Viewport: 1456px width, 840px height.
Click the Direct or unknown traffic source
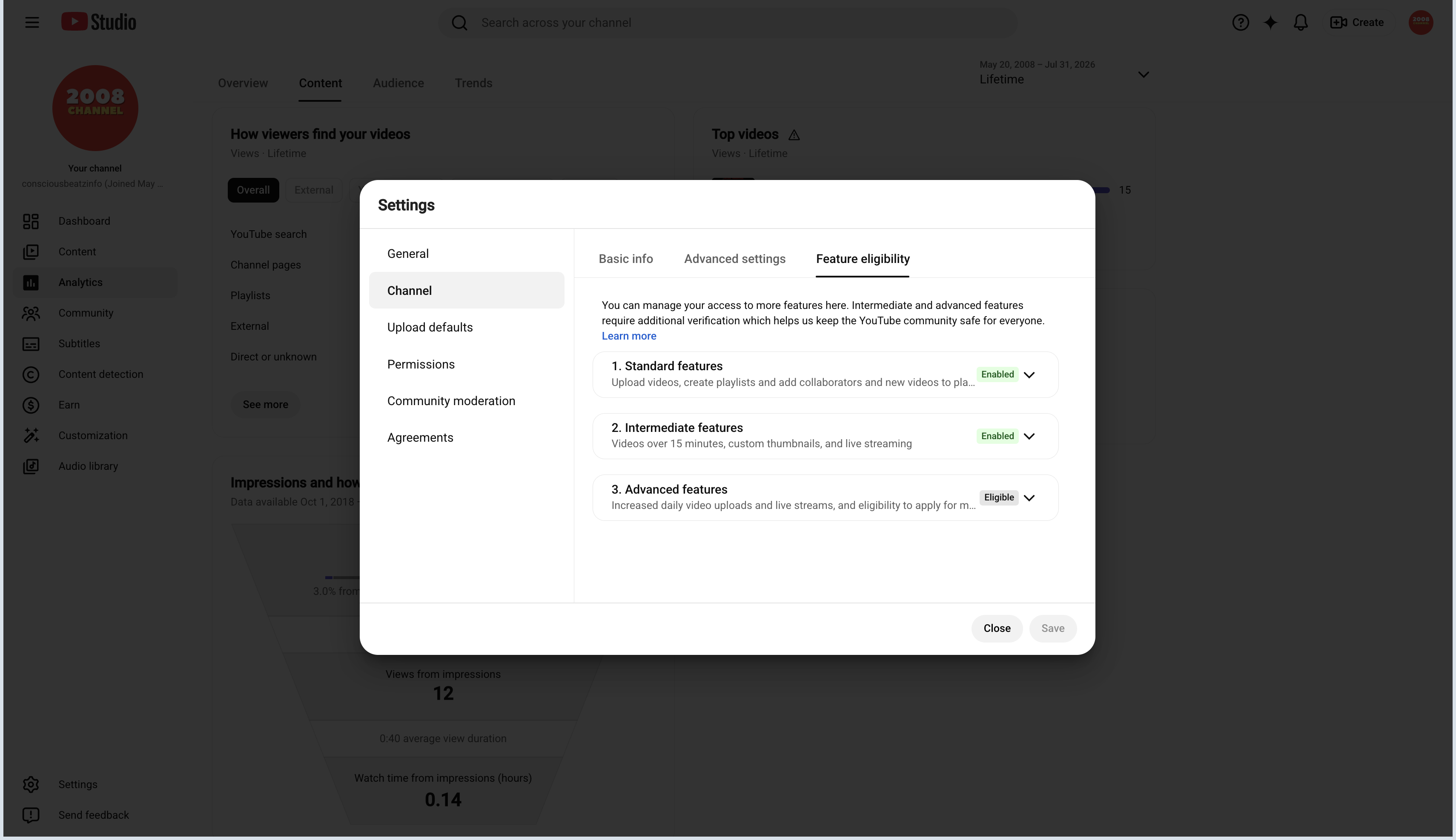click(274, 357)
